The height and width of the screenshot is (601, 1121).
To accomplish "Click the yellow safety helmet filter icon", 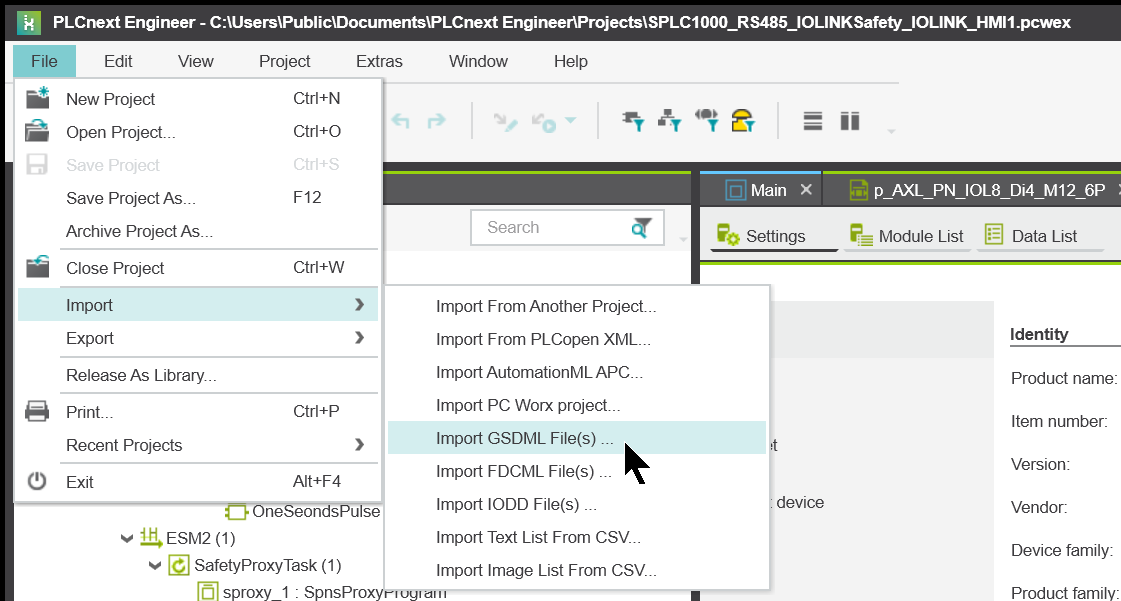I will 743,121.
